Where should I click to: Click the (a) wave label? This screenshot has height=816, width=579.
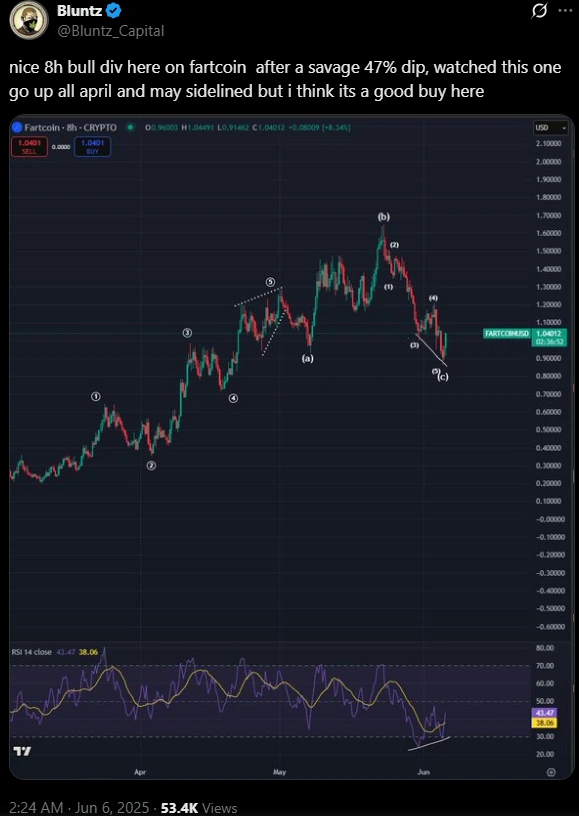[308, 358]
